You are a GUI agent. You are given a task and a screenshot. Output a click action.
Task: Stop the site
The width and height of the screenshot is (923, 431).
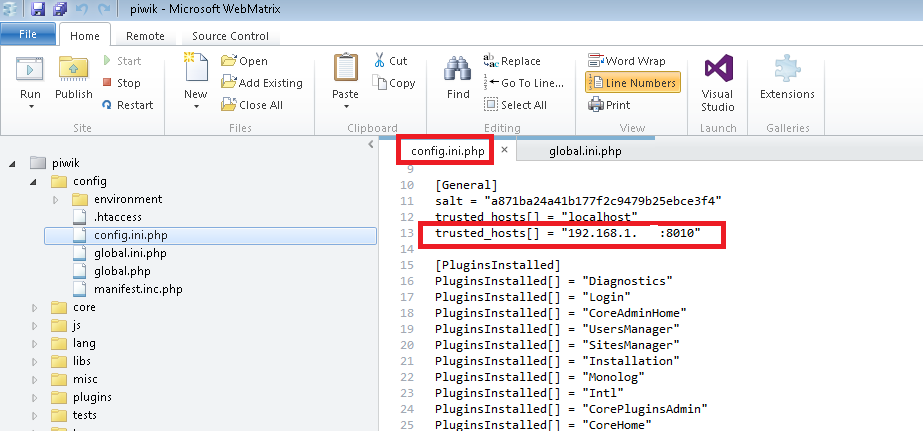click(121, 83)
